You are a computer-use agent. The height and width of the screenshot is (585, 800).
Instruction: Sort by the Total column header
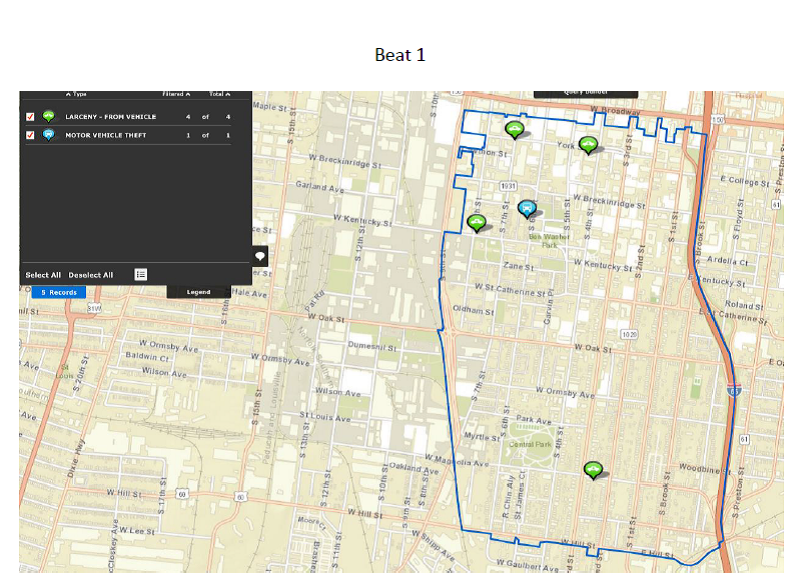pyautogui.click(x=218, y=94)
